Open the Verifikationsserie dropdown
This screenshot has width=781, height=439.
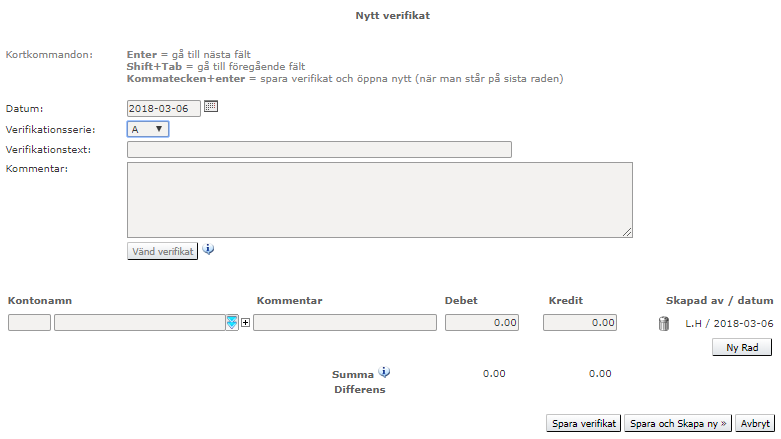tap(148, 129)
